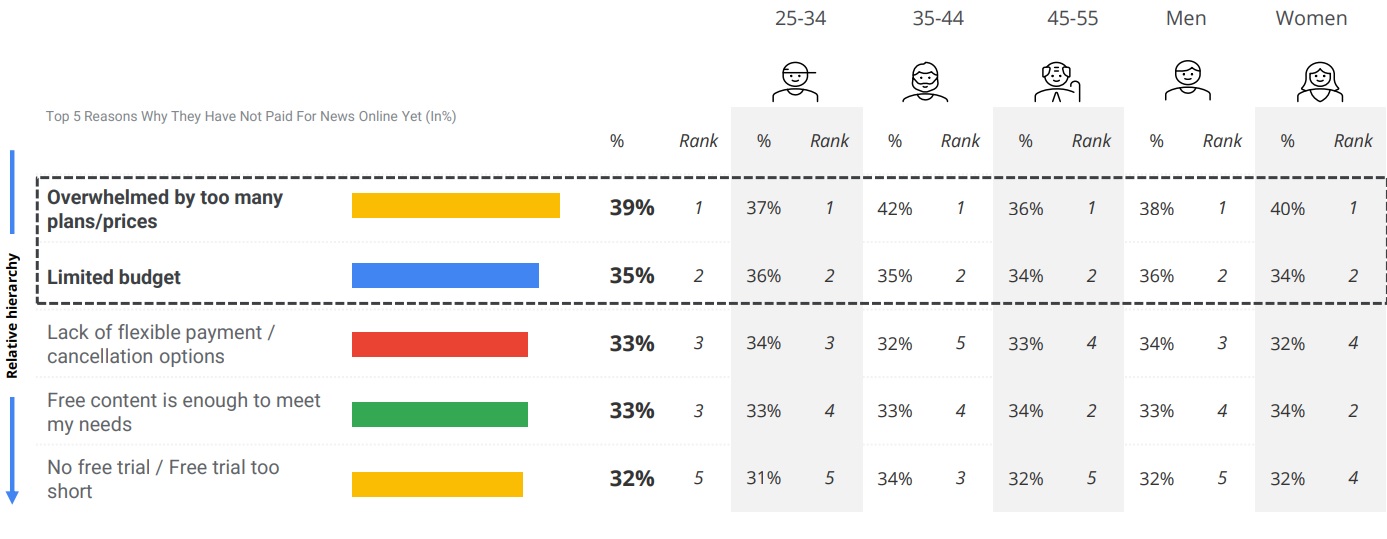Click the Top 5 Reasons chart title
The width and height of the screenshot is (1387, 539).
point(251,116)
